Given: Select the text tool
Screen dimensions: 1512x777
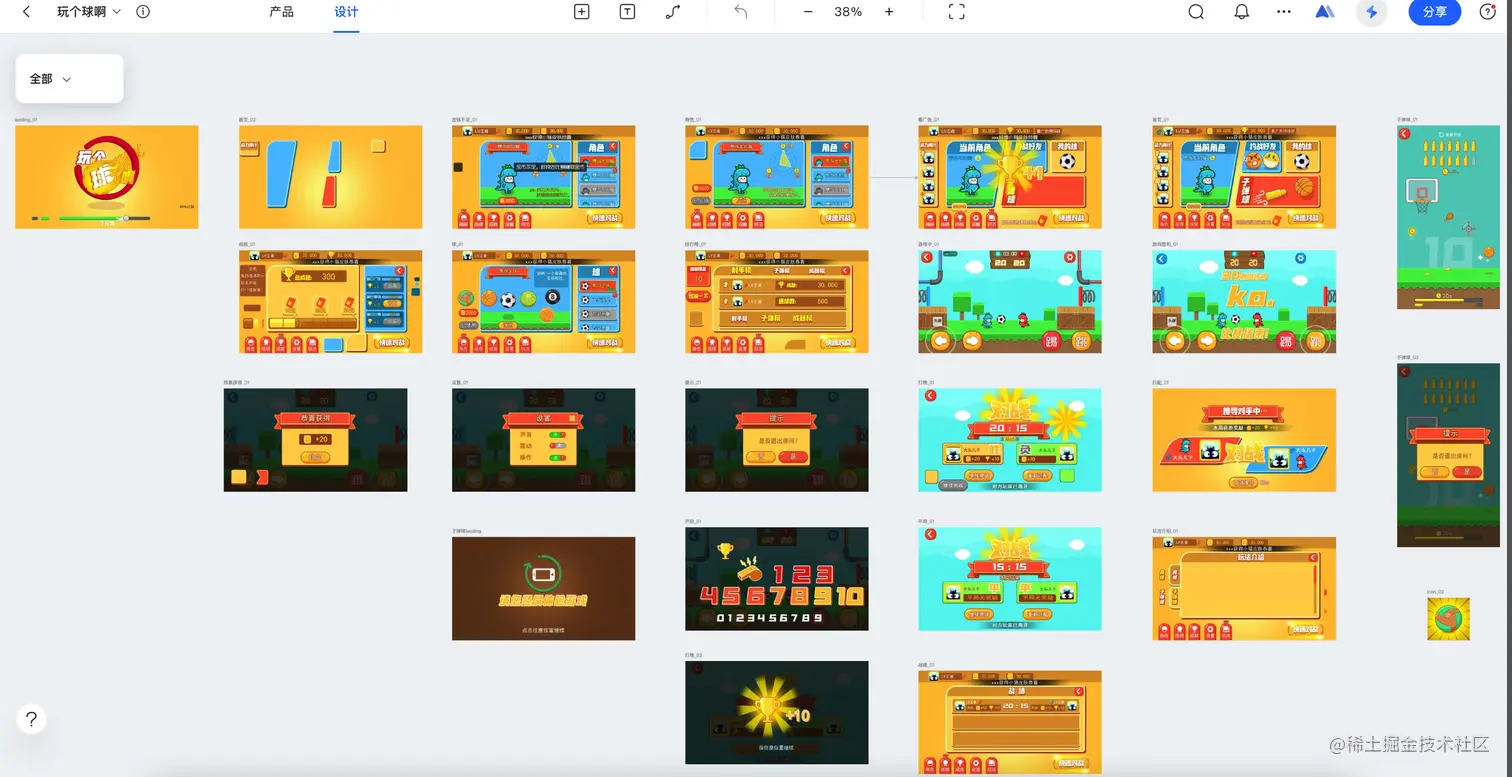Looking at the screenshot, I should pyautogui.click(x=627, y=12).
